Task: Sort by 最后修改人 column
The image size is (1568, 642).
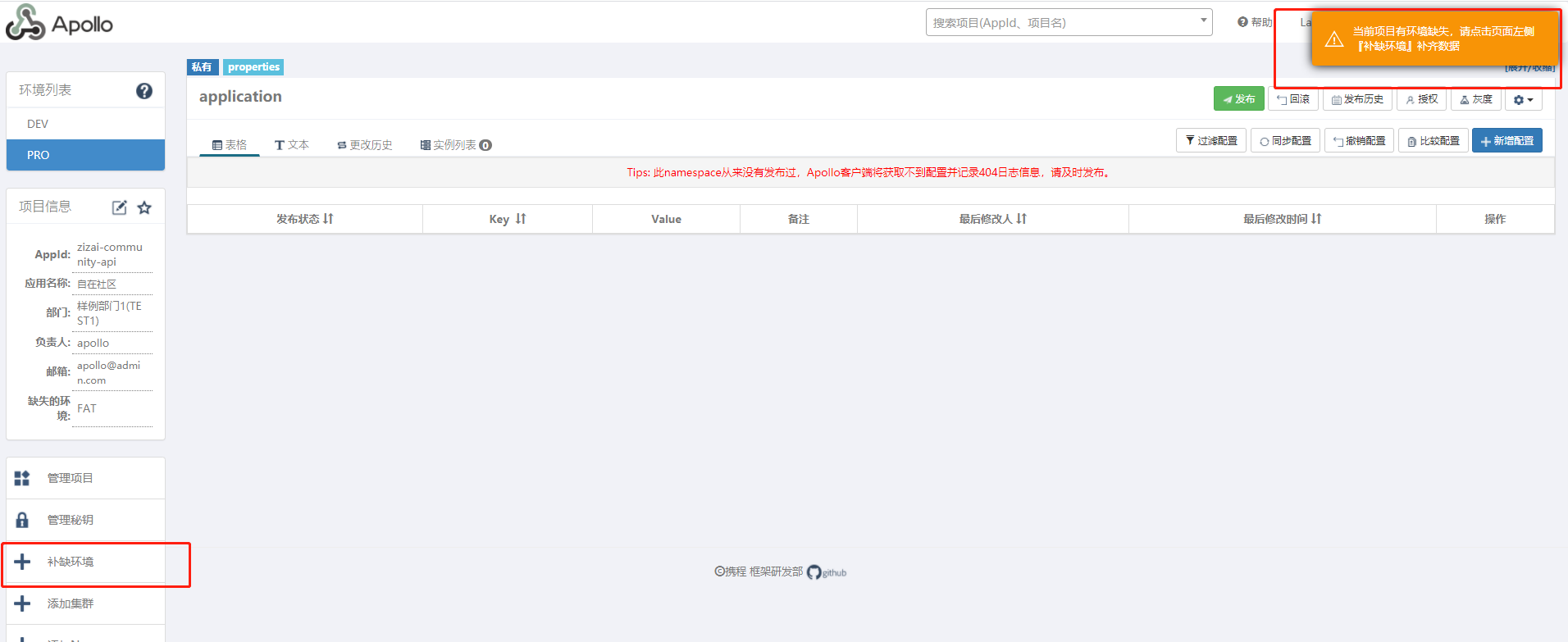Action: point(993,219)
